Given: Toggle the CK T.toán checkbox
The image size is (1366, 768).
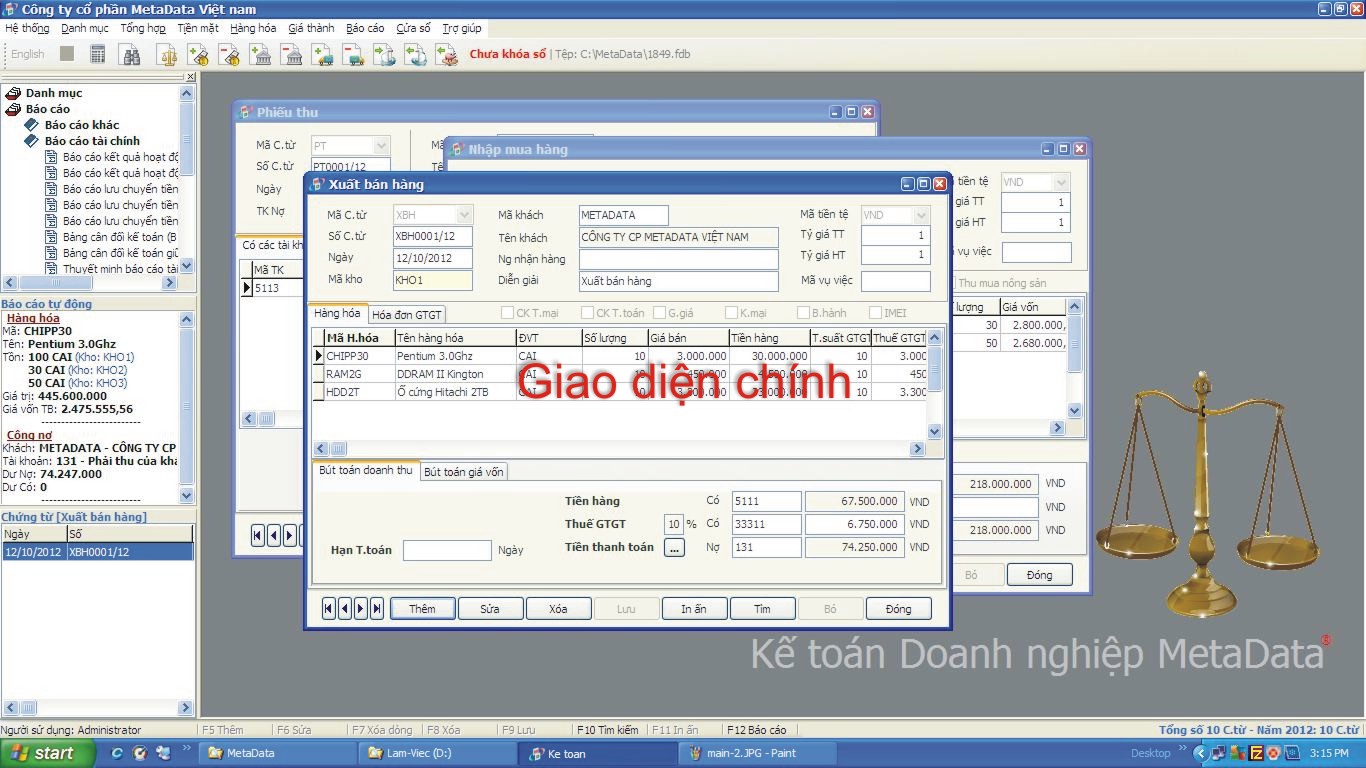Looking at the screenshot, I should tap(587, 313).
